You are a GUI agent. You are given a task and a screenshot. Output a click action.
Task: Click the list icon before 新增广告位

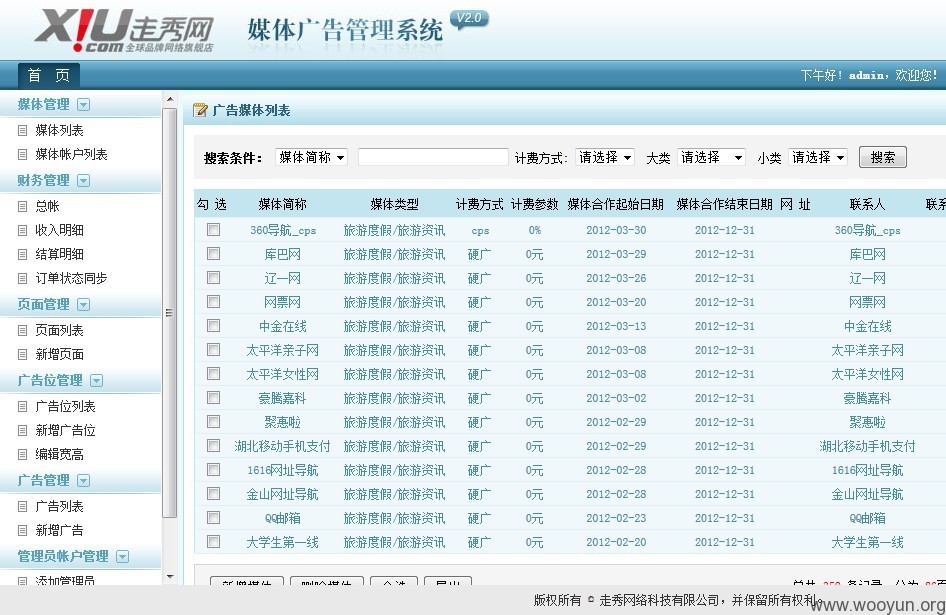(x=22, y=430)
